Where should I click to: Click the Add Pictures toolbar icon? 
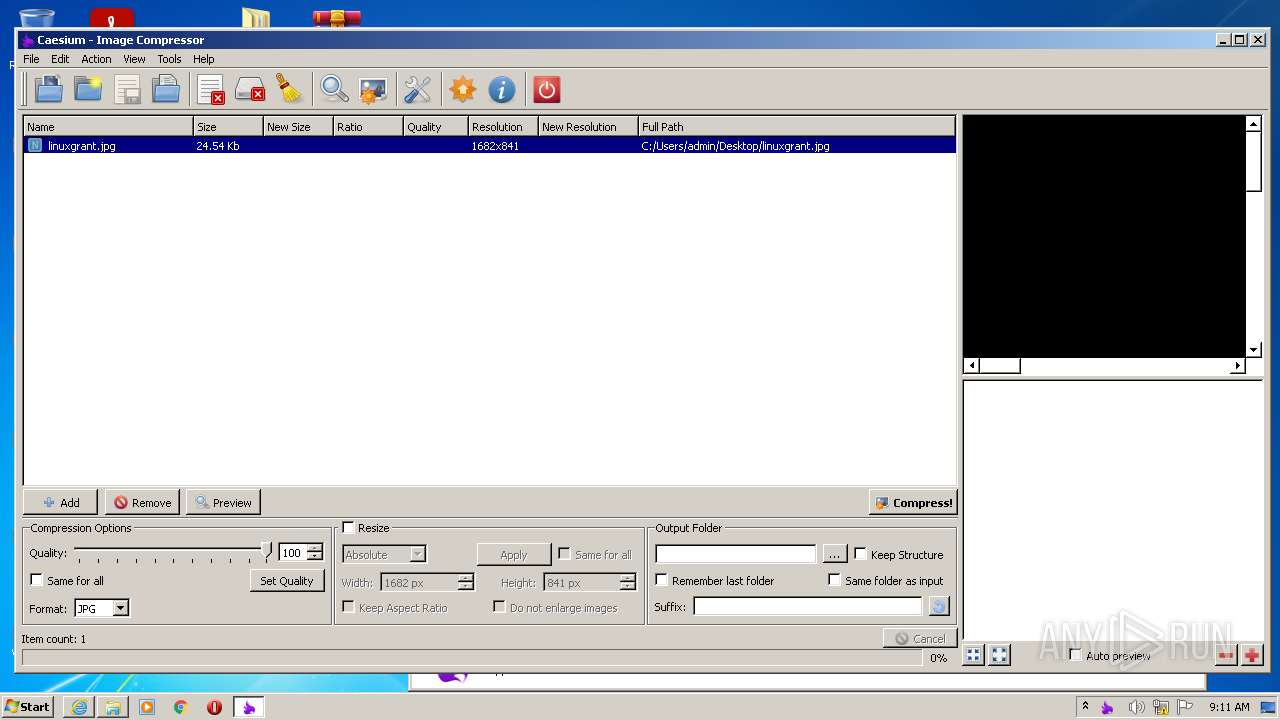48,90
